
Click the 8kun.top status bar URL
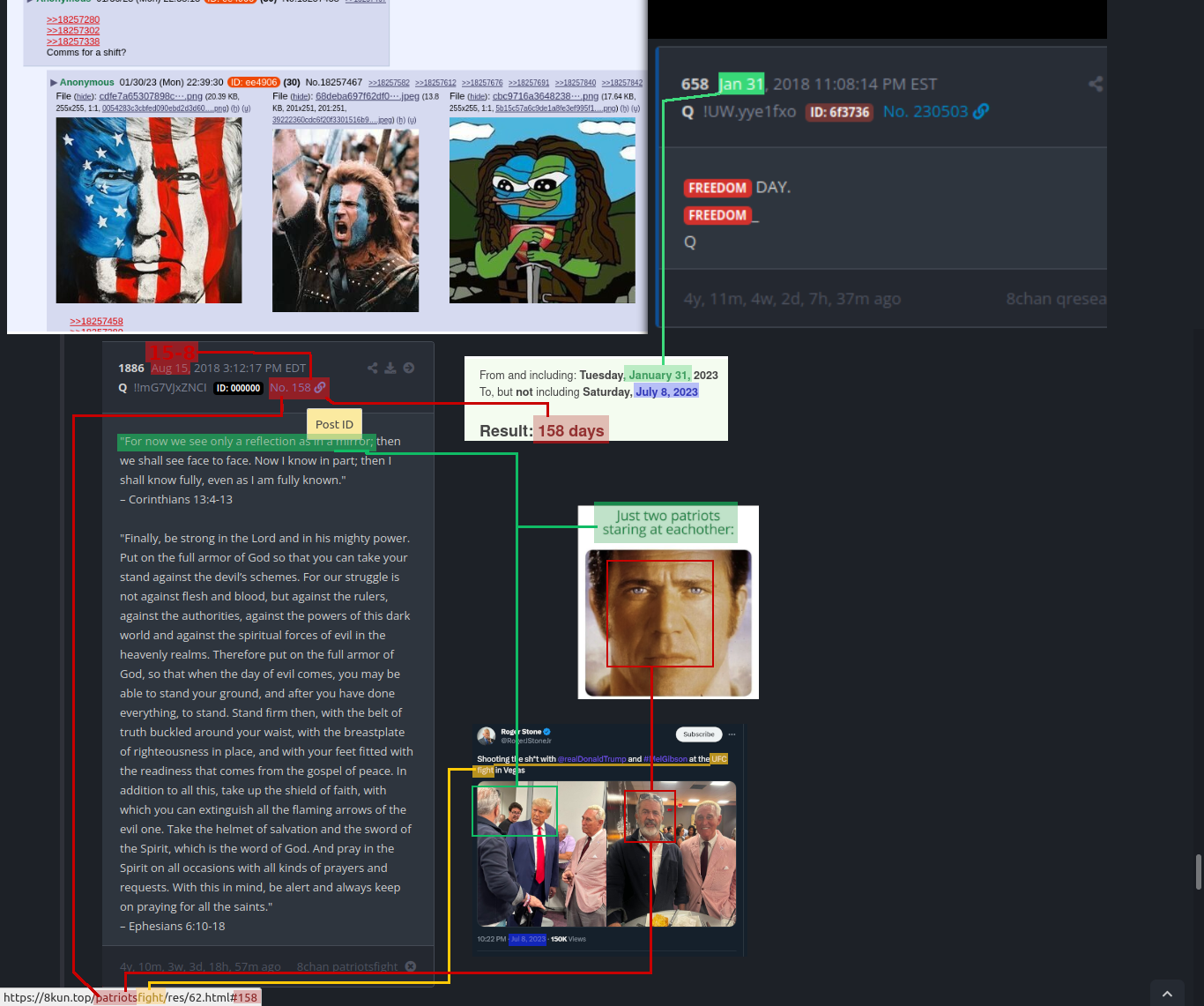pos(132,997)
